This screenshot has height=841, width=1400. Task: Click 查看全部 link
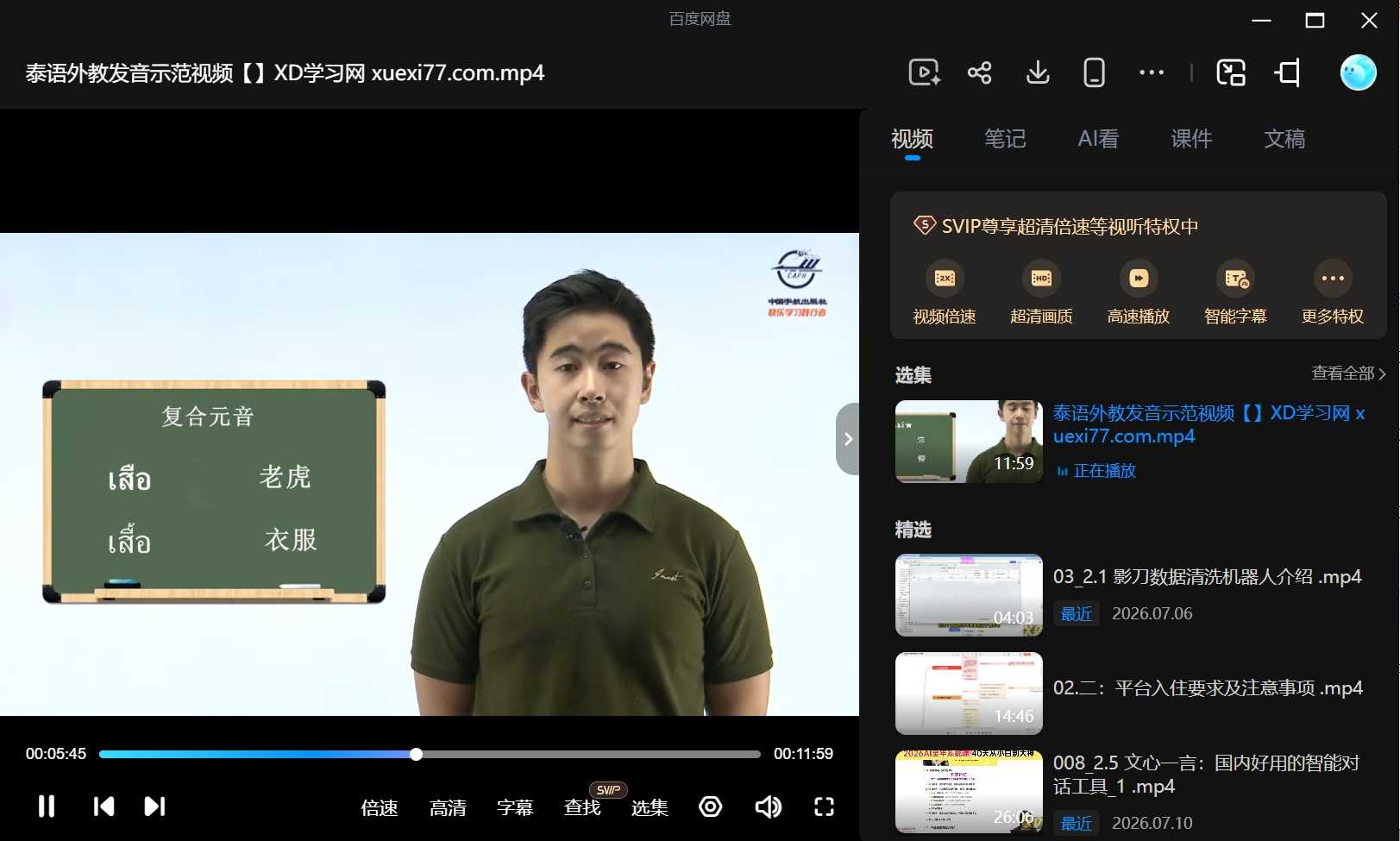(1348, 373)
